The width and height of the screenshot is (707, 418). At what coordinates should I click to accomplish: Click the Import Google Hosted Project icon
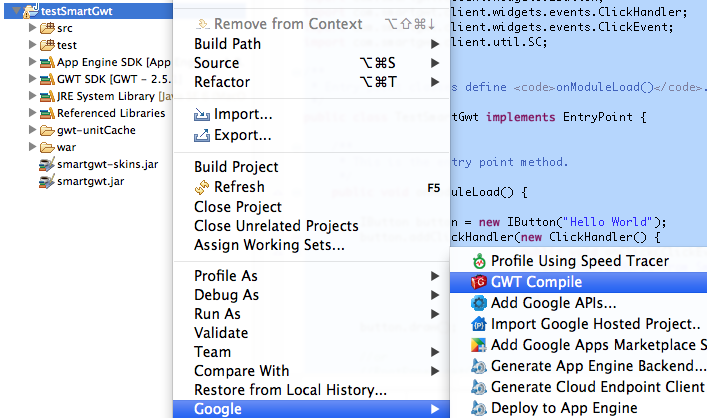point(478,324)
